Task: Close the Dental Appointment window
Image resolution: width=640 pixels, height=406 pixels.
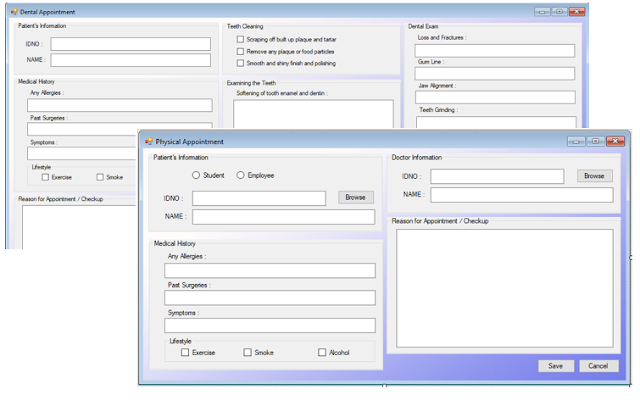Action: [577, 12]
